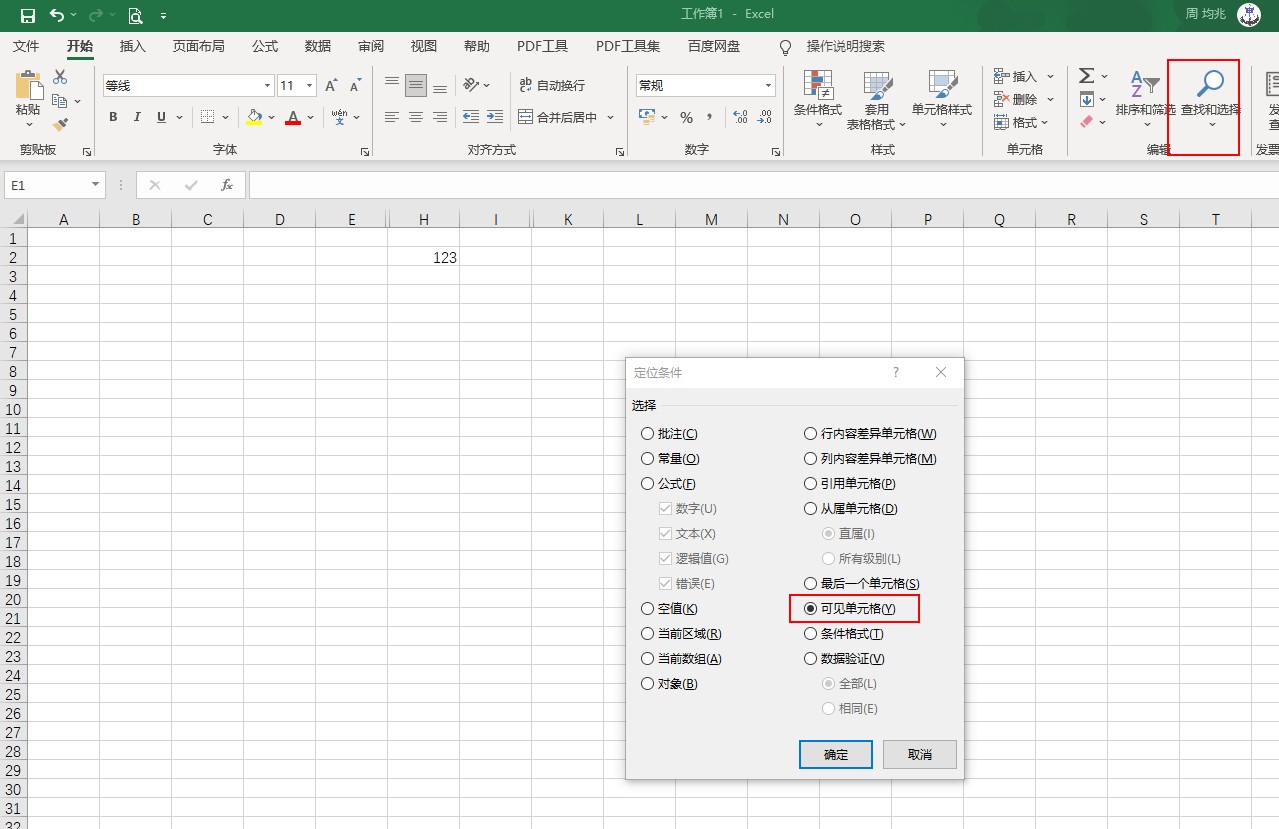The height and width of the screenshot is (829, 1279).
Task: Choose the 空值(K) radio option
Action: (x=669, y=609)
